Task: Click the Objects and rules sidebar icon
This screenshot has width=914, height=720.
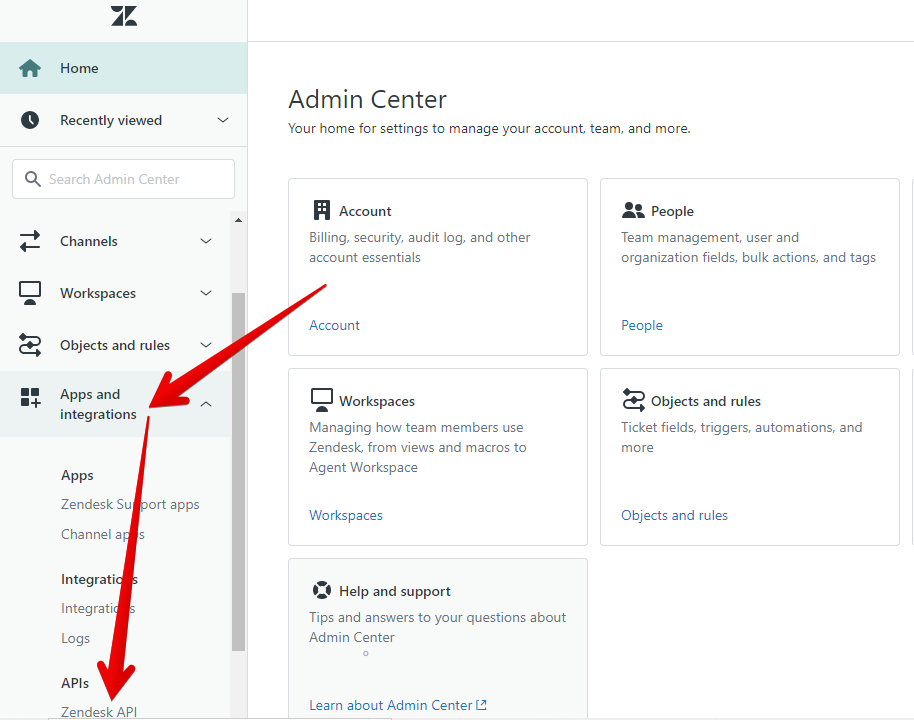Action: click(x=30, y=345)
